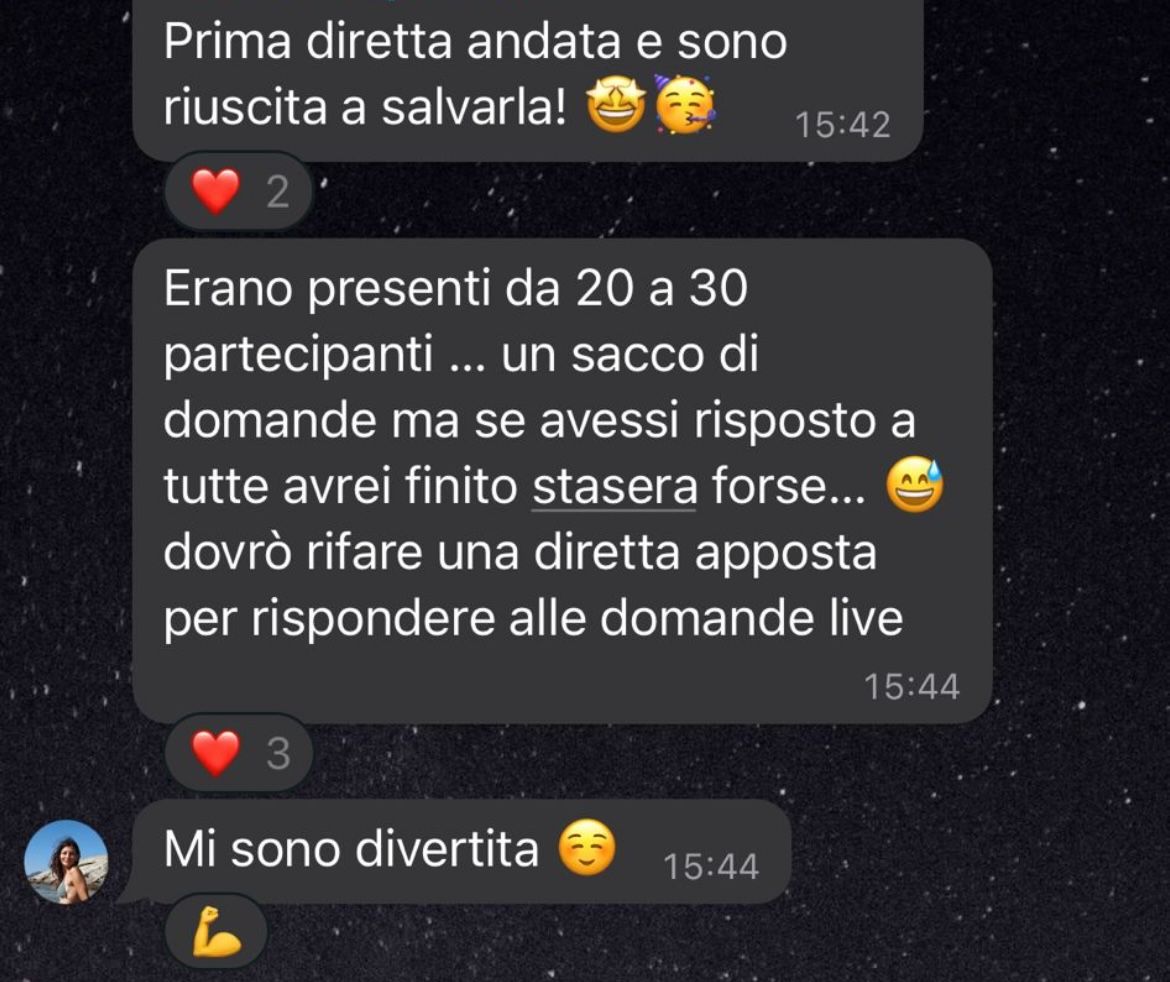
Task: Tap the 15:44 timestamp of long message
Action: click(912, 687)
